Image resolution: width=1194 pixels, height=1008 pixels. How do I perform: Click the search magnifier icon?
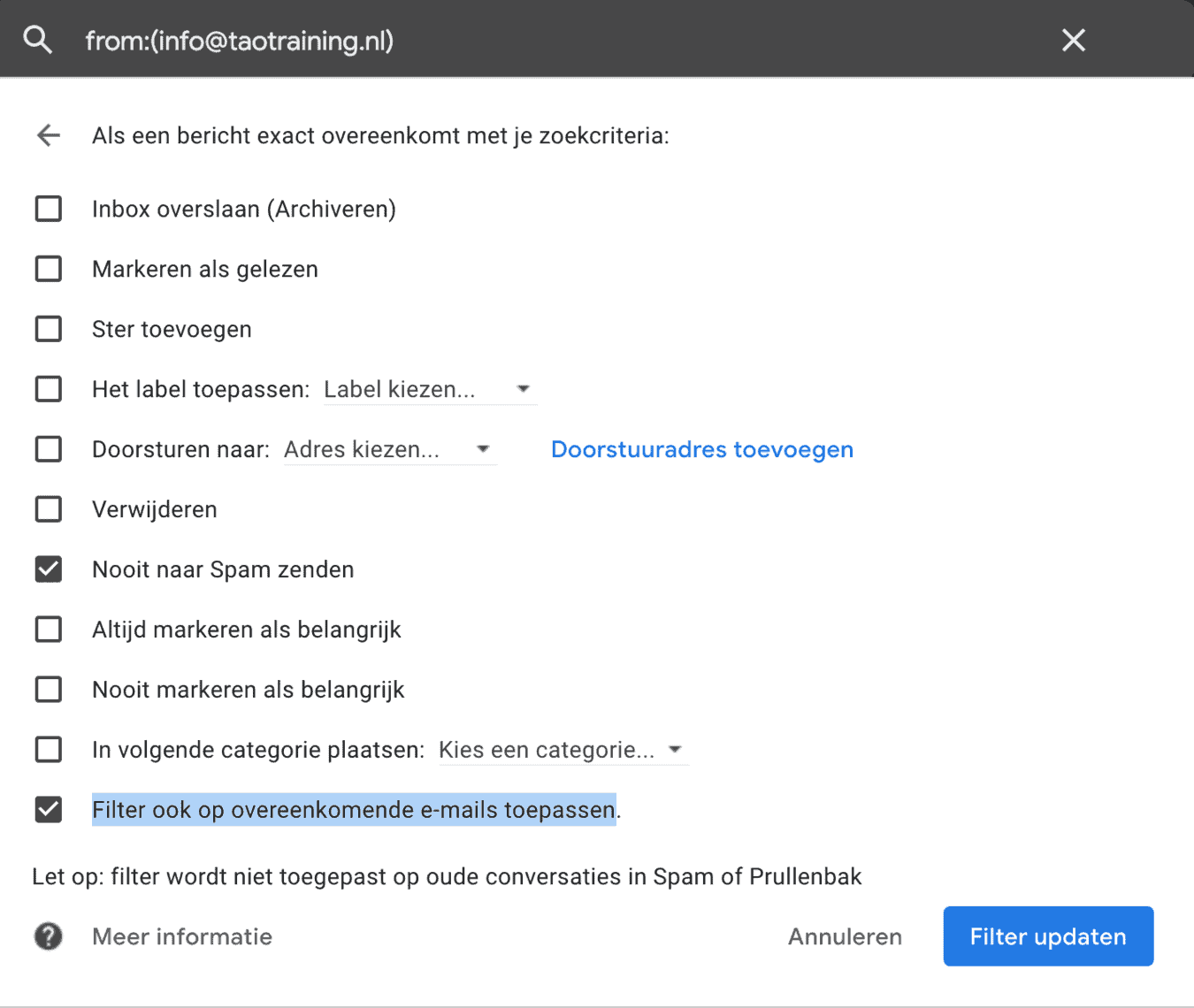tap(37, 40)
